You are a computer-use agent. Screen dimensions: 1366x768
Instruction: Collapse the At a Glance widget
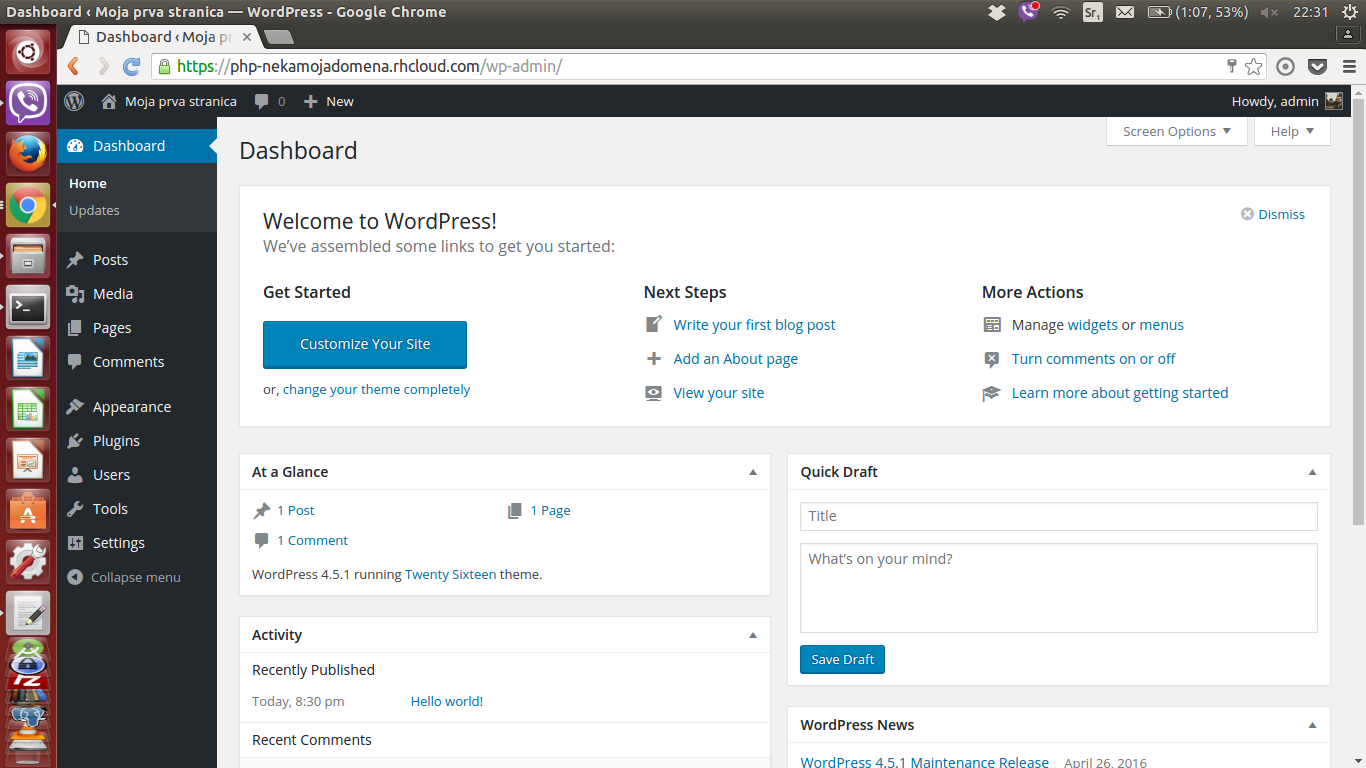pos(753,472)
